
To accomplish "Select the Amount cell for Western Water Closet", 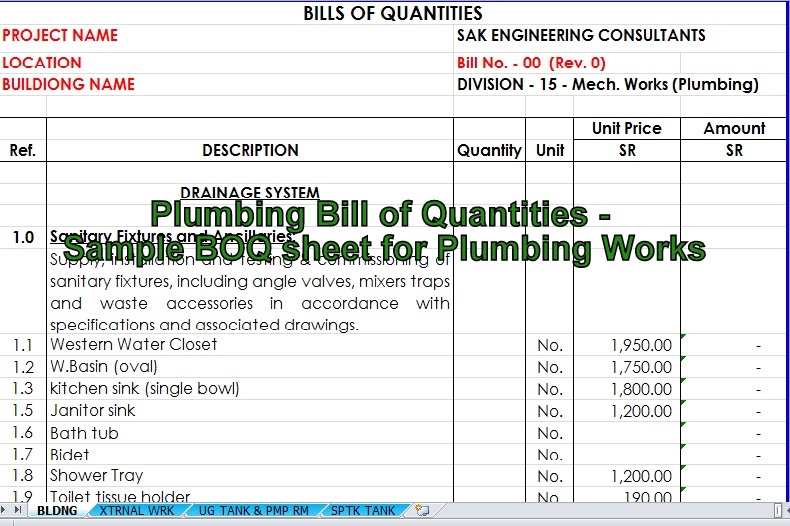I will (x=733, y=345).
